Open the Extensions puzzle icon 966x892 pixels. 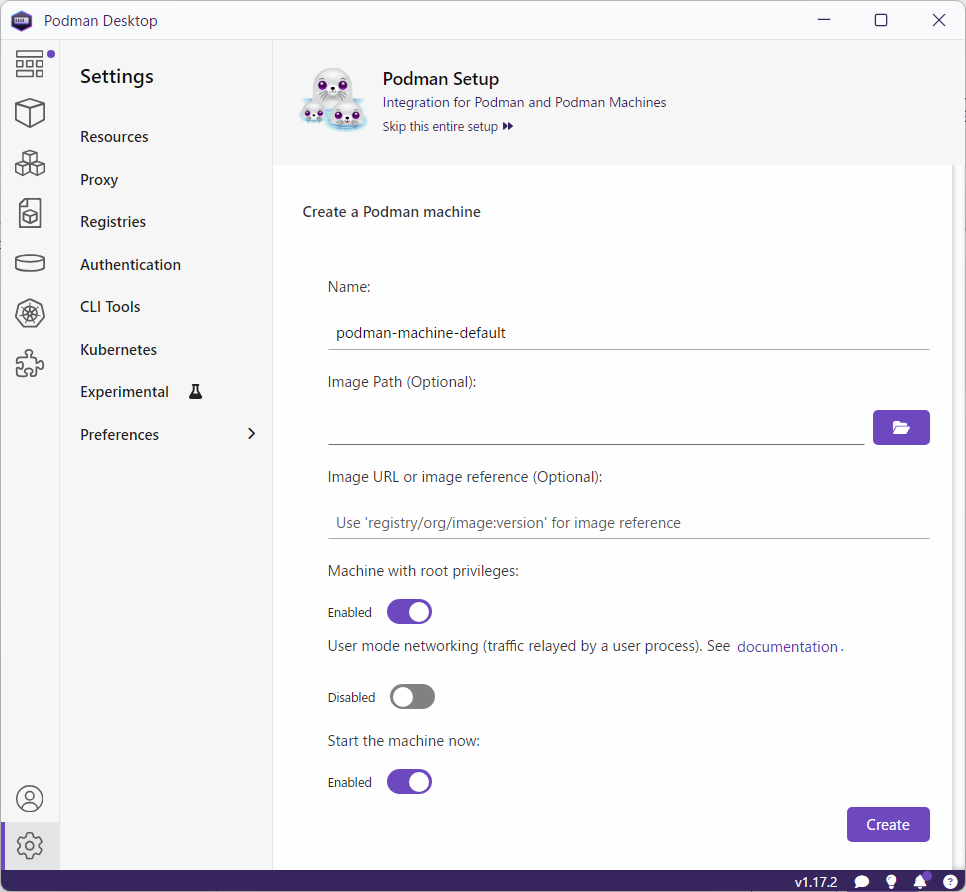tap(30, 364)
